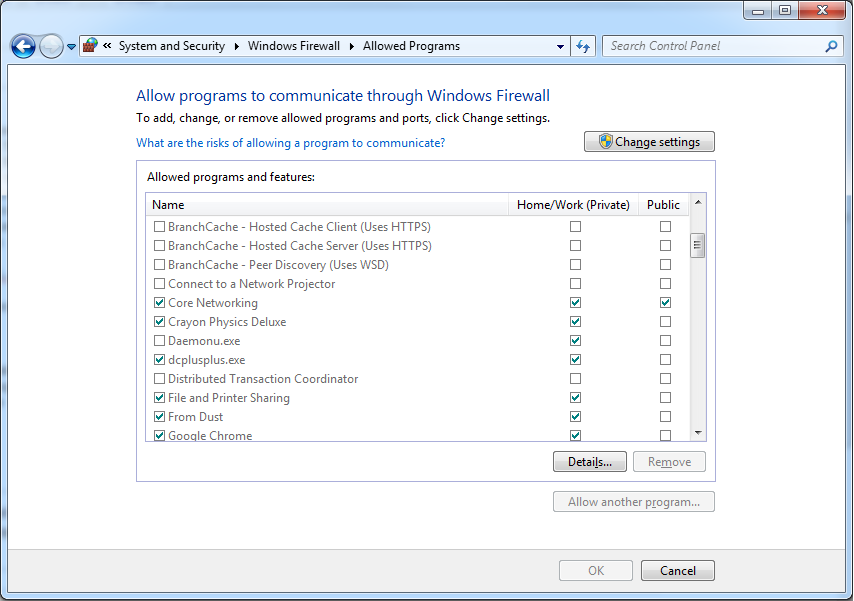The image size is (854, 601).
Task: Expand the arrow after Windows Firewall breadcrumb
Action: [x=351, y=46]
